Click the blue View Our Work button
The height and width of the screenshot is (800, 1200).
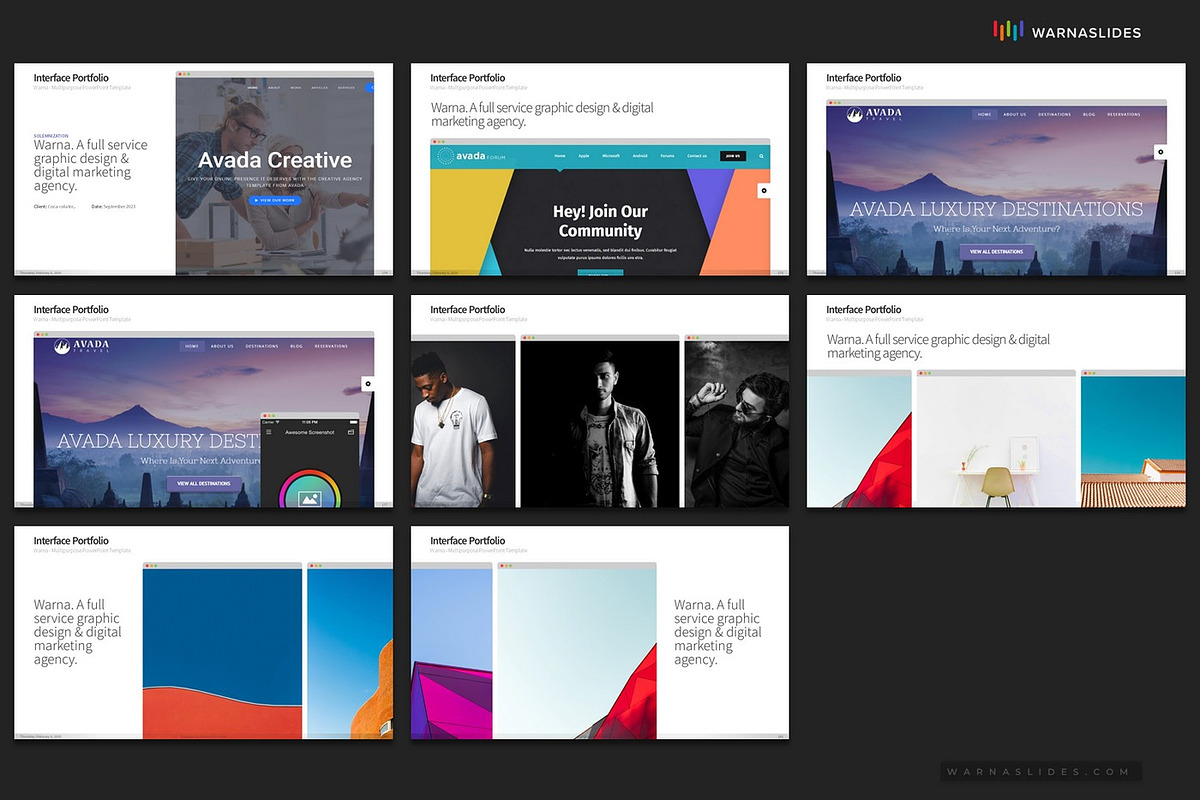tap(274, 200)
